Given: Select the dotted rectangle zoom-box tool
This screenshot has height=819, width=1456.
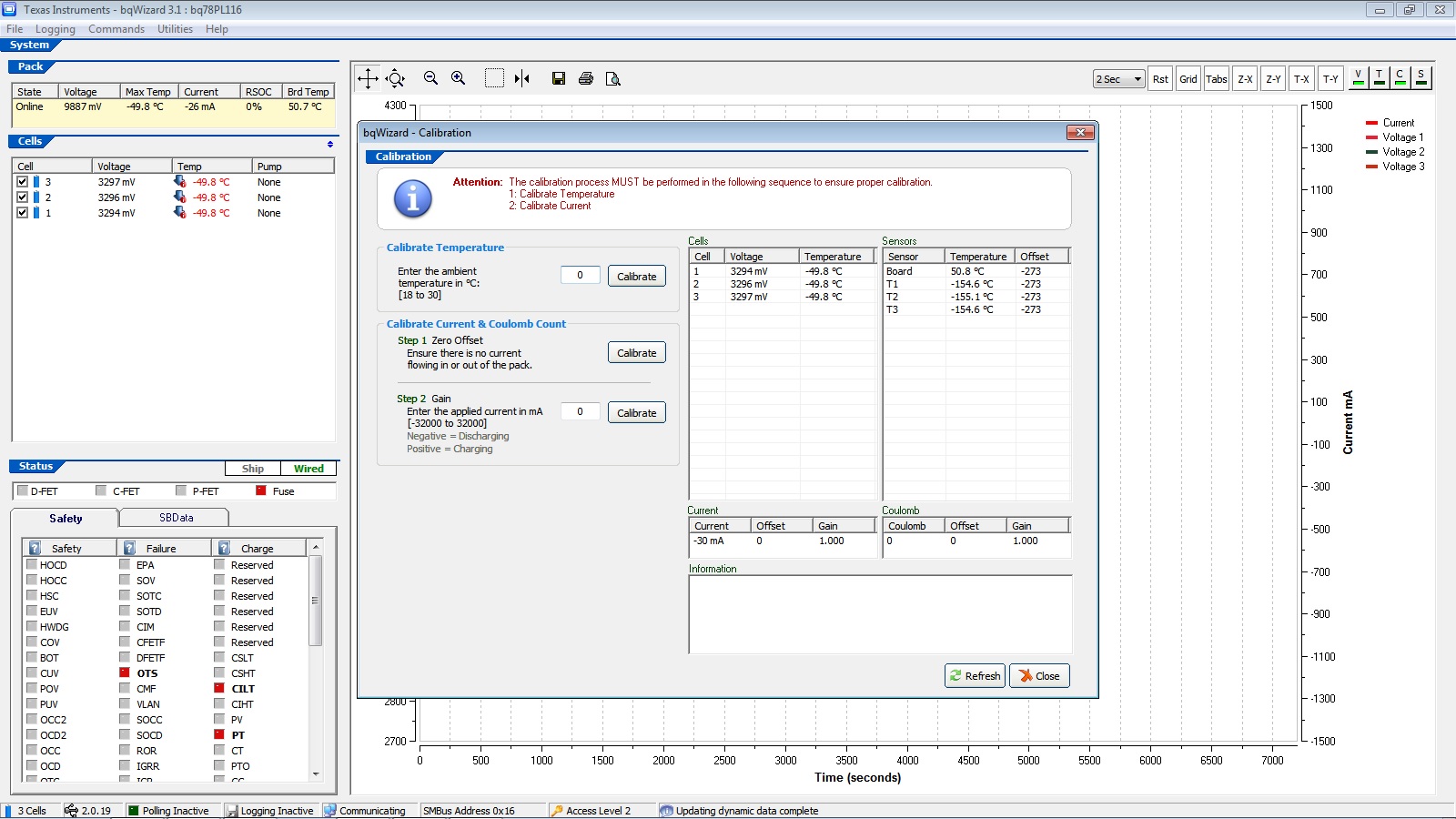Looking at the screenshot, I should 494,78.
